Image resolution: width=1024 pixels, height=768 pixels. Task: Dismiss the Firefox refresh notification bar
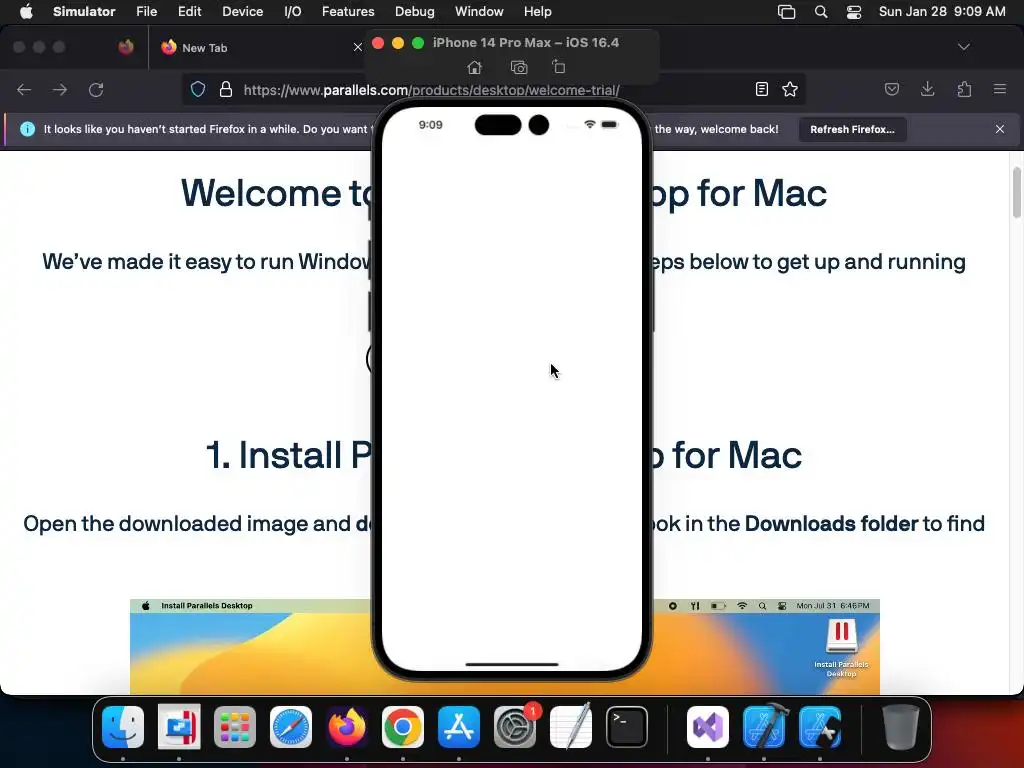1000,129
